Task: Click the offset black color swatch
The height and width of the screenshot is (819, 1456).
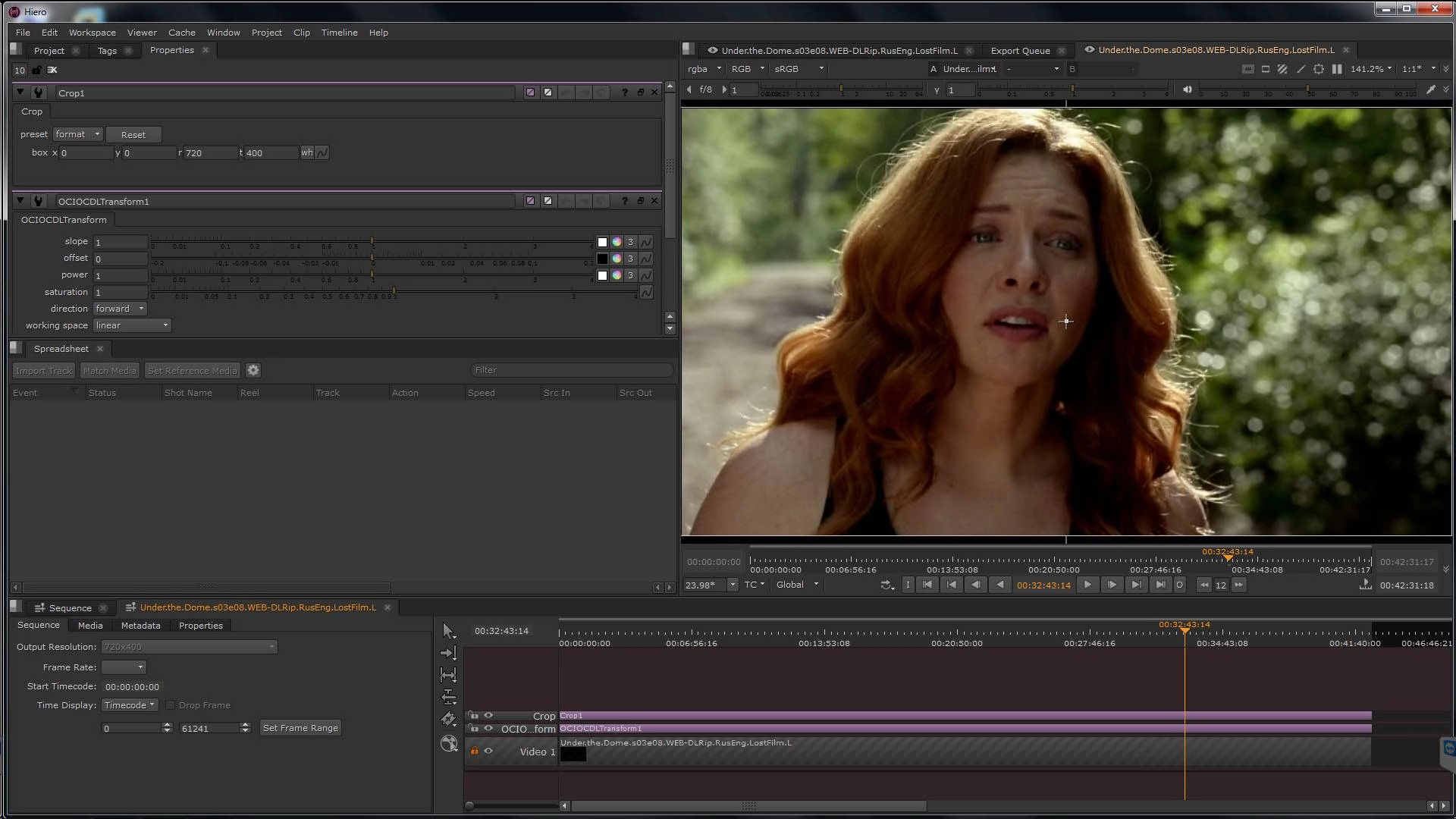Action: point(602,259)
